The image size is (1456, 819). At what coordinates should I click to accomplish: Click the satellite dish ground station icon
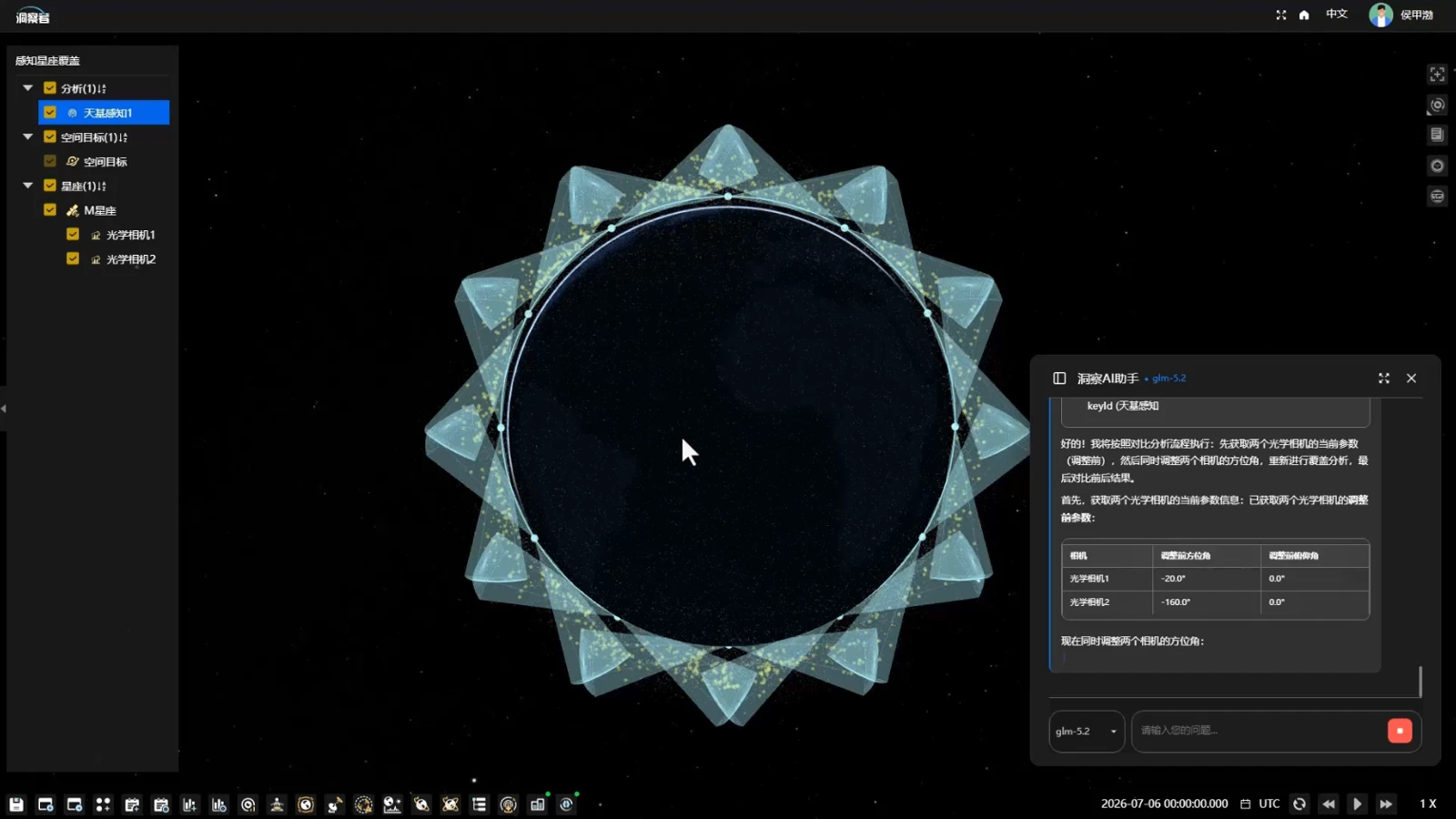click(335, 804)
